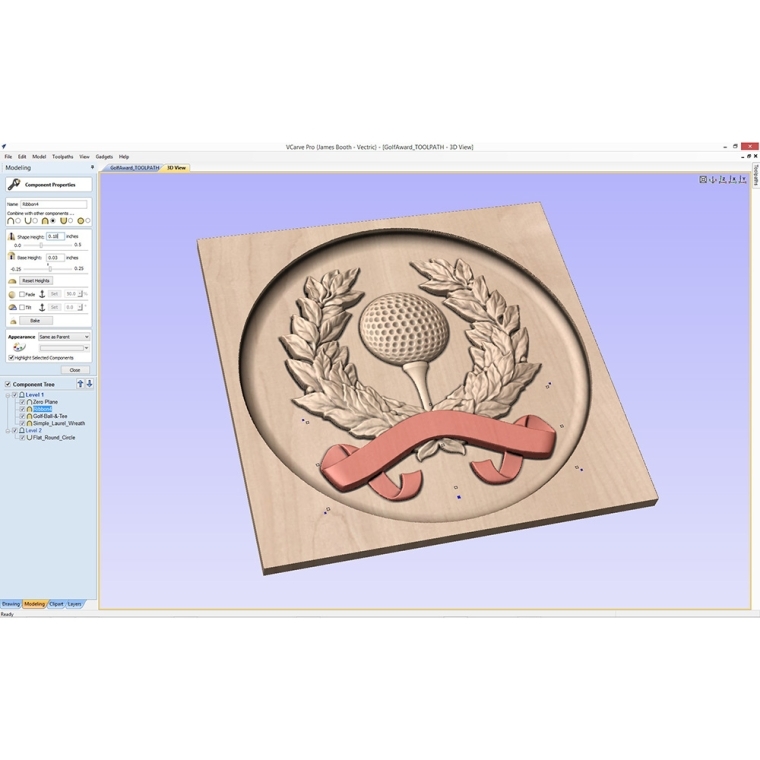Click the Component Properties wrench icon
The width and height of the screenshot is (760, 760).
(14, 184)
